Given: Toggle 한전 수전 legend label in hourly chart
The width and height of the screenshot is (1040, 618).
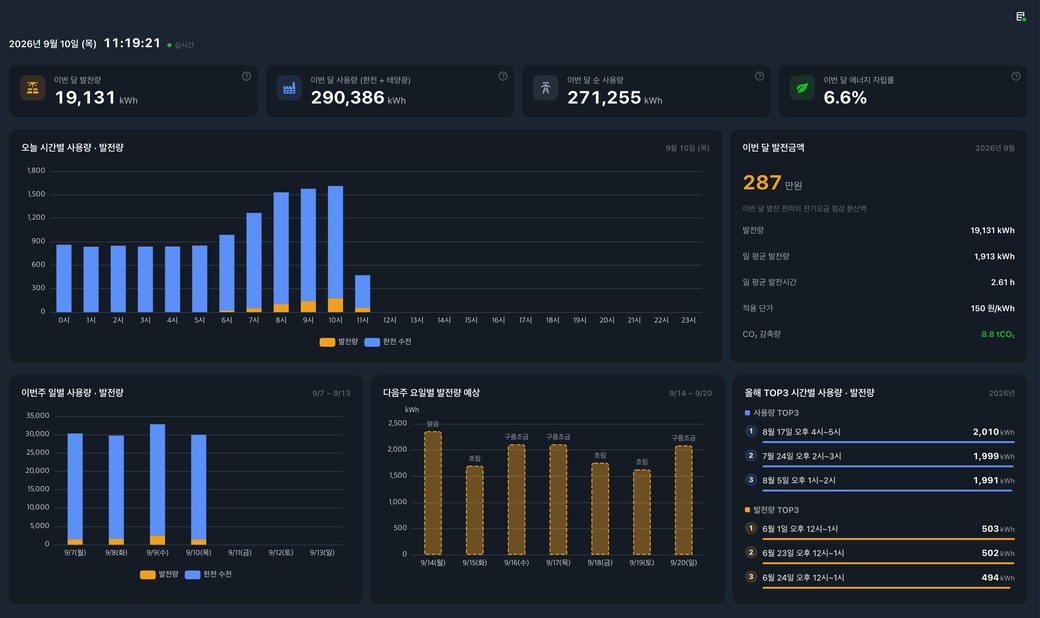Looking at the screenshot, I should coord(397,341).
